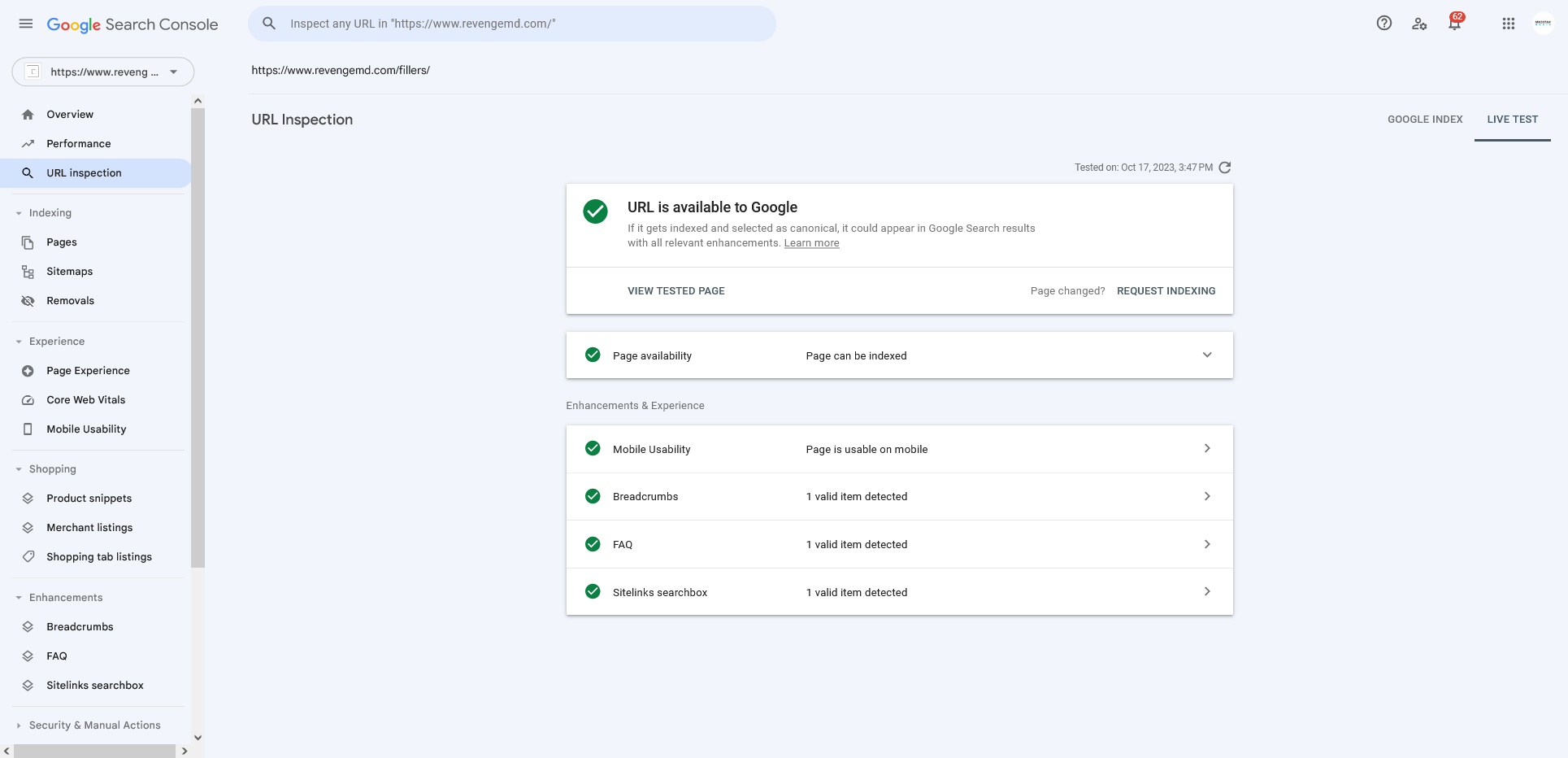This screenshot has height=758, width=1568.
Task: Select the Live Test tab
Action: 1513,120
